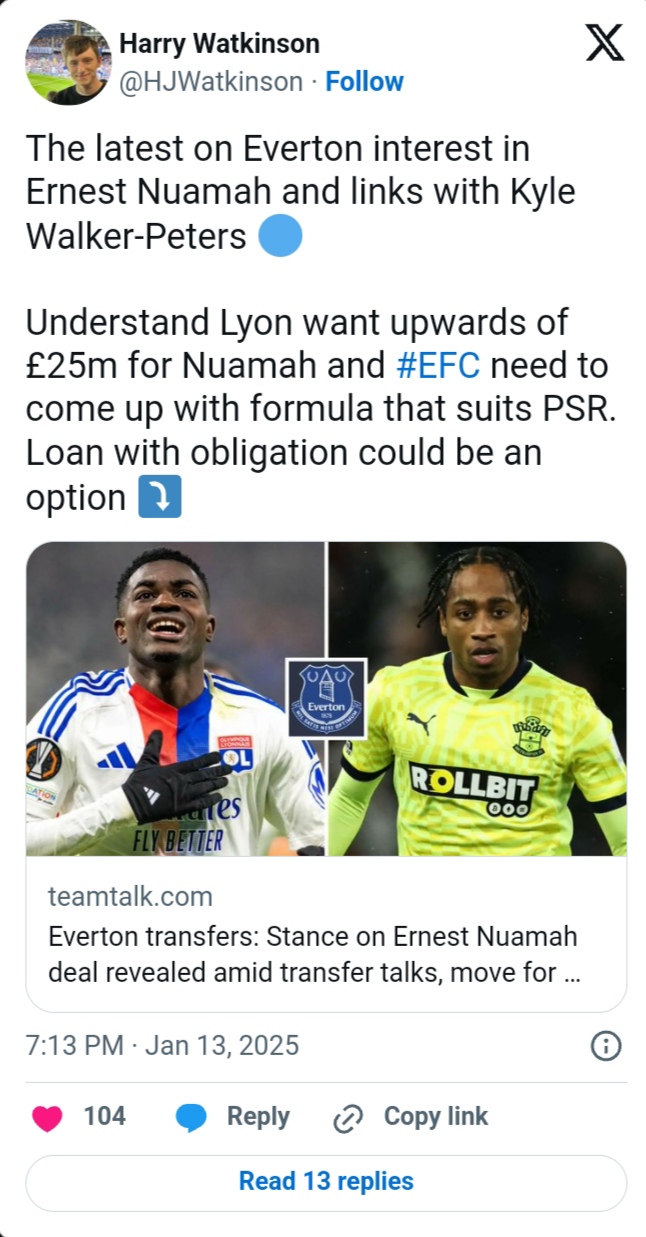Open the @HJWatkinson handle
This screenshot has height=1237, width=646.
(x=211, y=81)
